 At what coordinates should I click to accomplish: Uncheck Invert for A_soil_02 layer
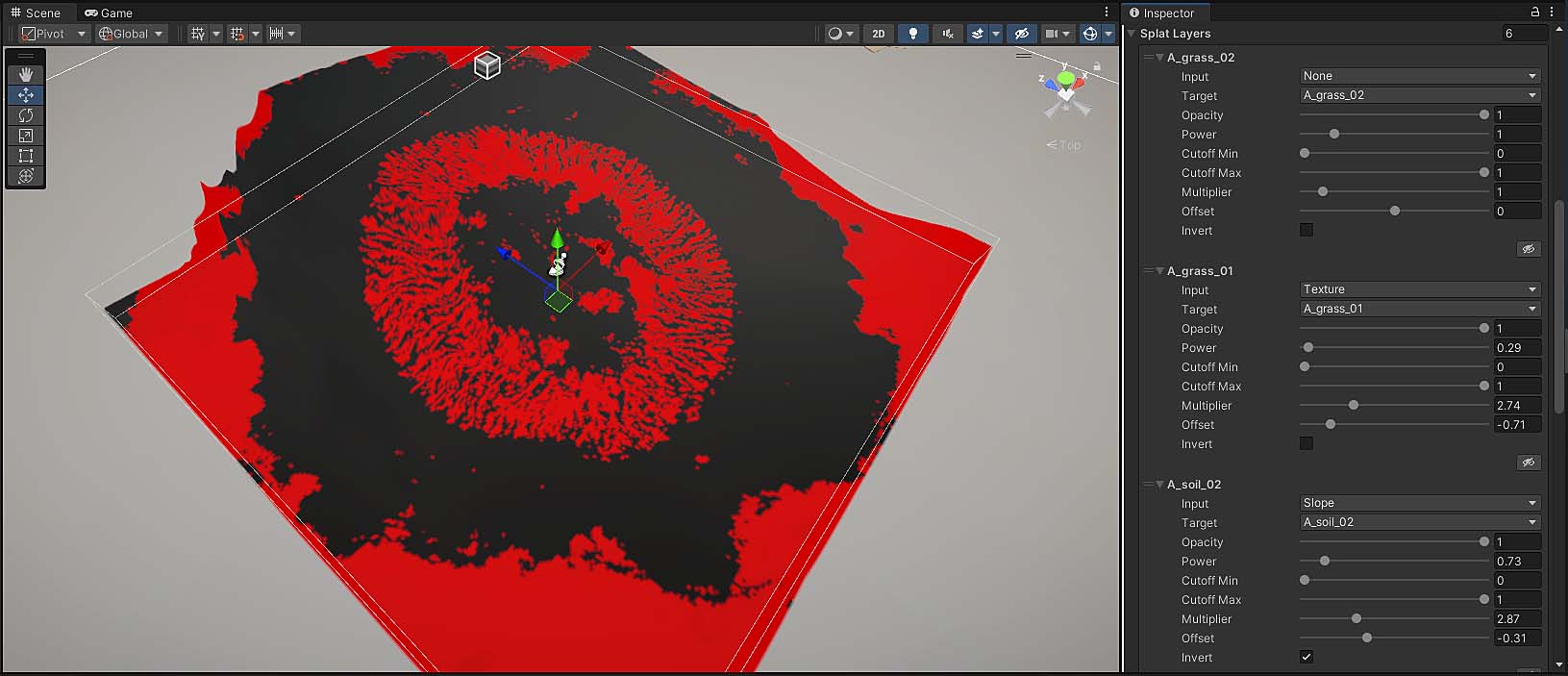coord(1306,657)
